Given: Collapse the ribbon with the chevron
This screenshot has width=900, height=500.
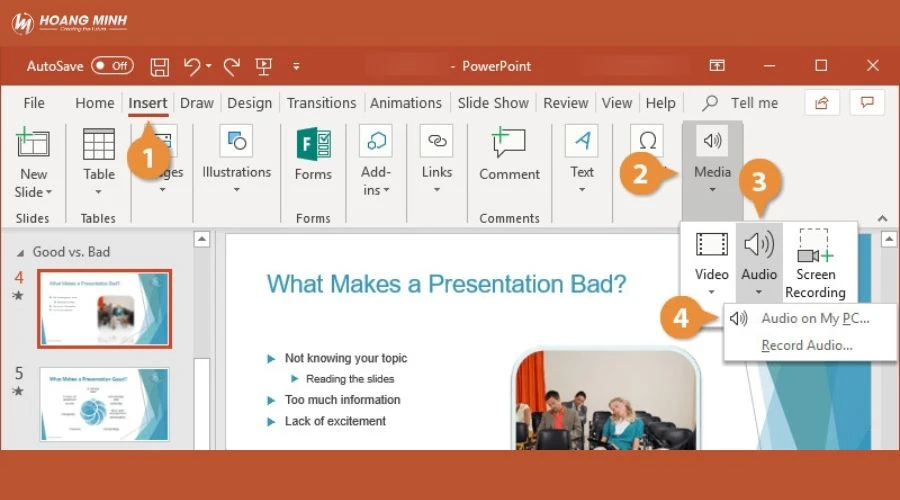Looking at the screenshot, I should [882, 218].
